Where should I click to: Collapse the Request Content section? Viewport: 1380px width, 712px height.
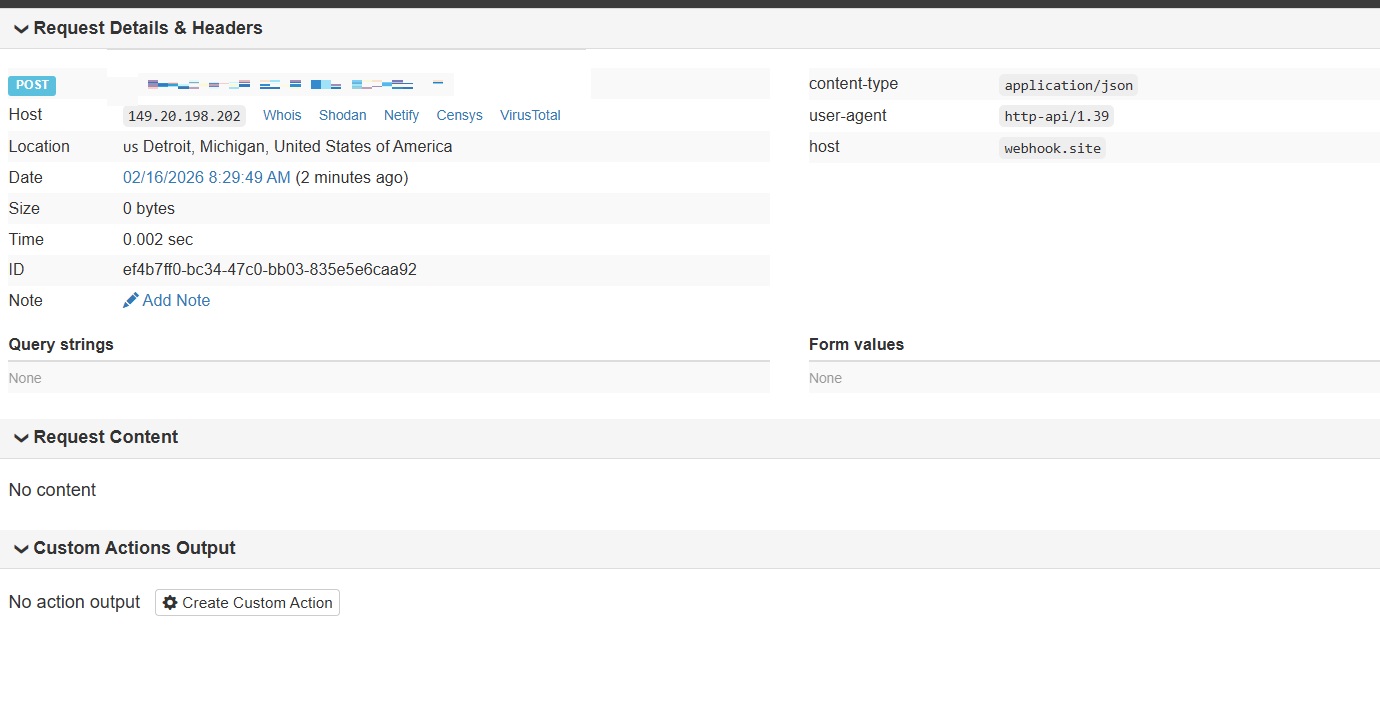(x=20, y=437)
